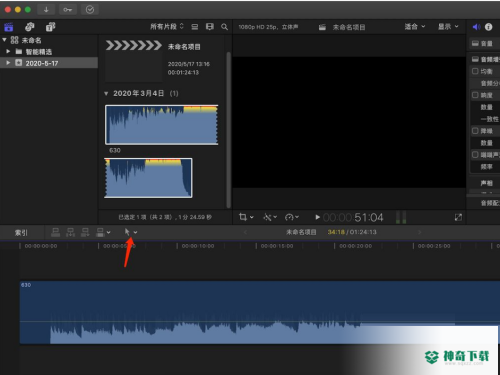Click the clapper icon beside 未命名项目 in viewer
The height and width of the screenshot is (375, 500).
coord(322,27)
